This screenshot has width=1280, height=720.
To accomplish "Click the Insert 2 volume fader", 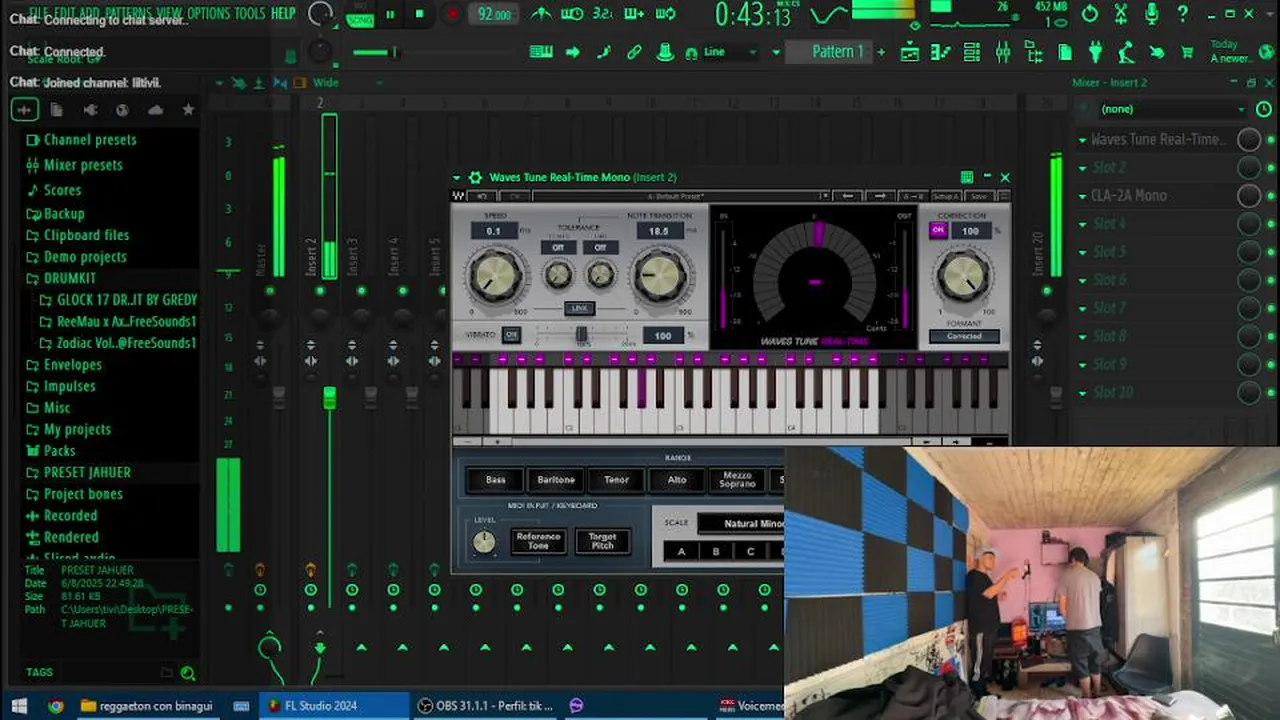I will coord(329,398).
